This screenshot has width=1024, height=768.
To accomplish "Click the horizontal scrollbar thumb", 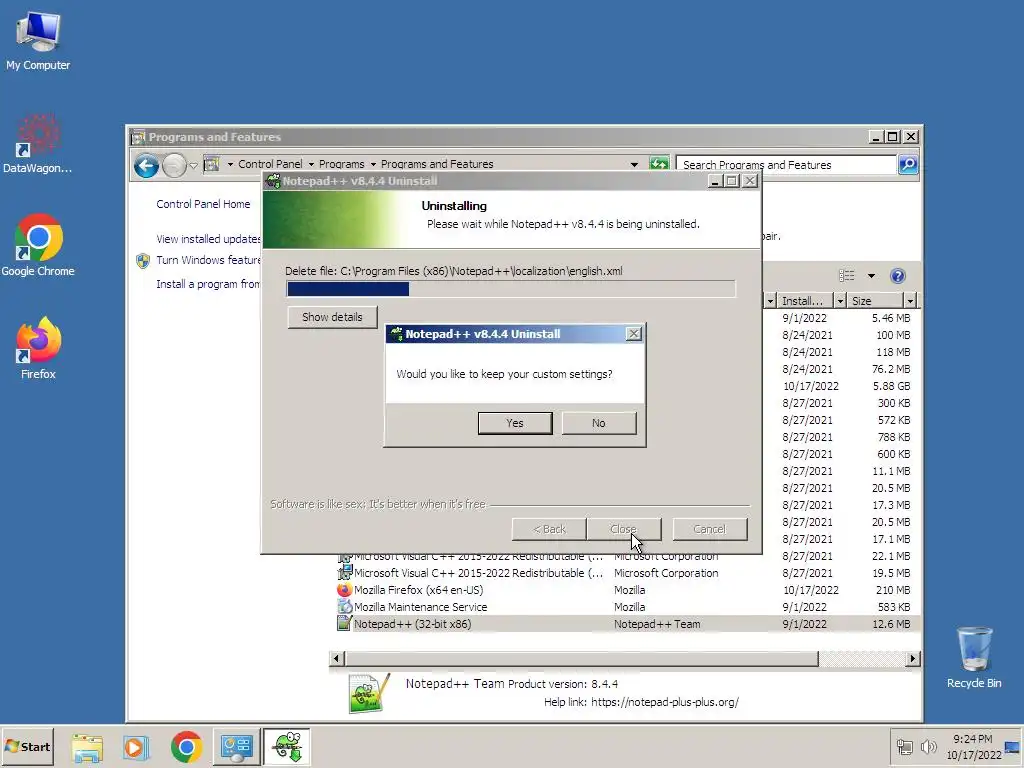I will (x=581, y=658).
